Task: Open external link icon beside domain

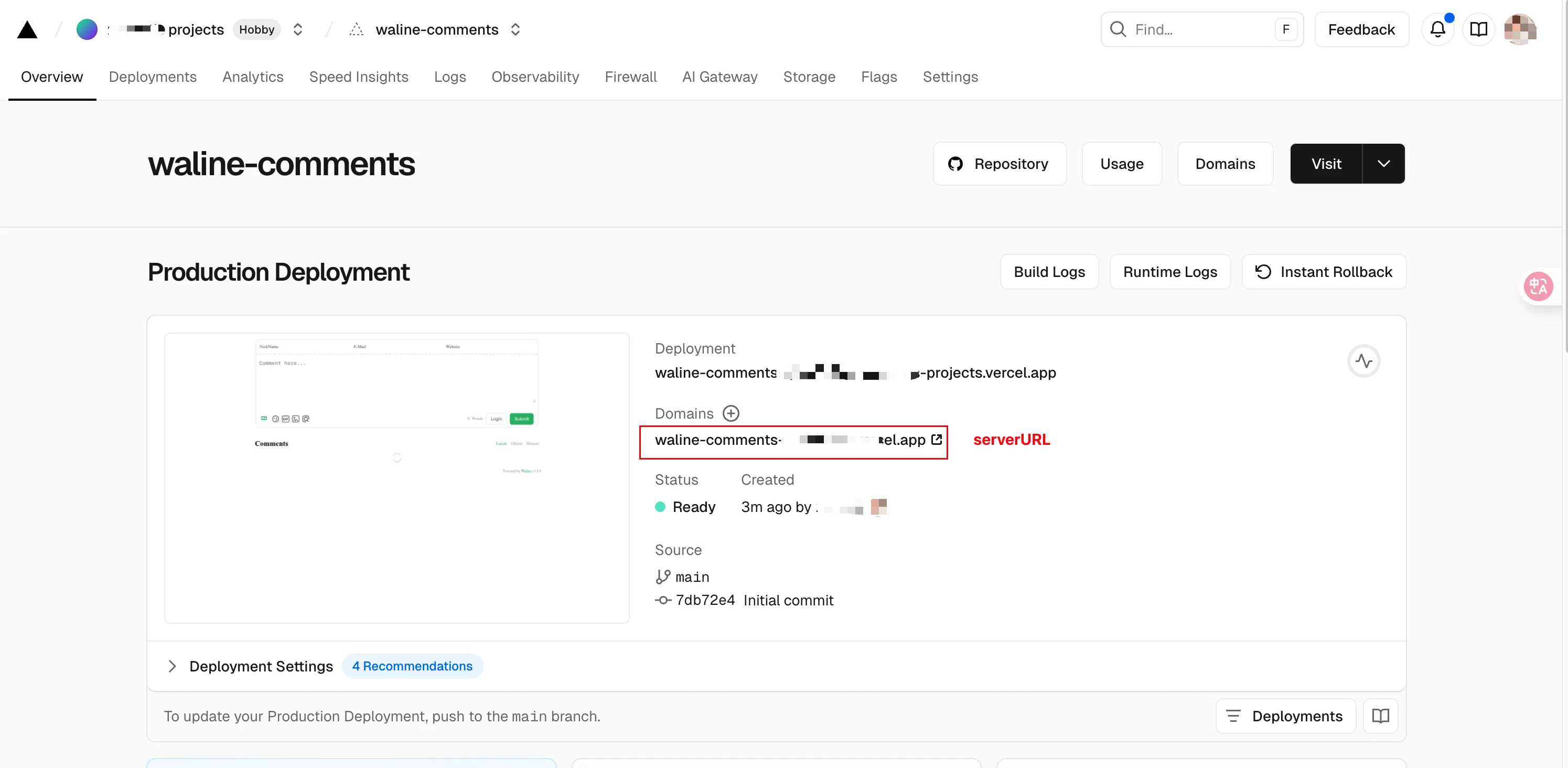Action: pos(936,439)
